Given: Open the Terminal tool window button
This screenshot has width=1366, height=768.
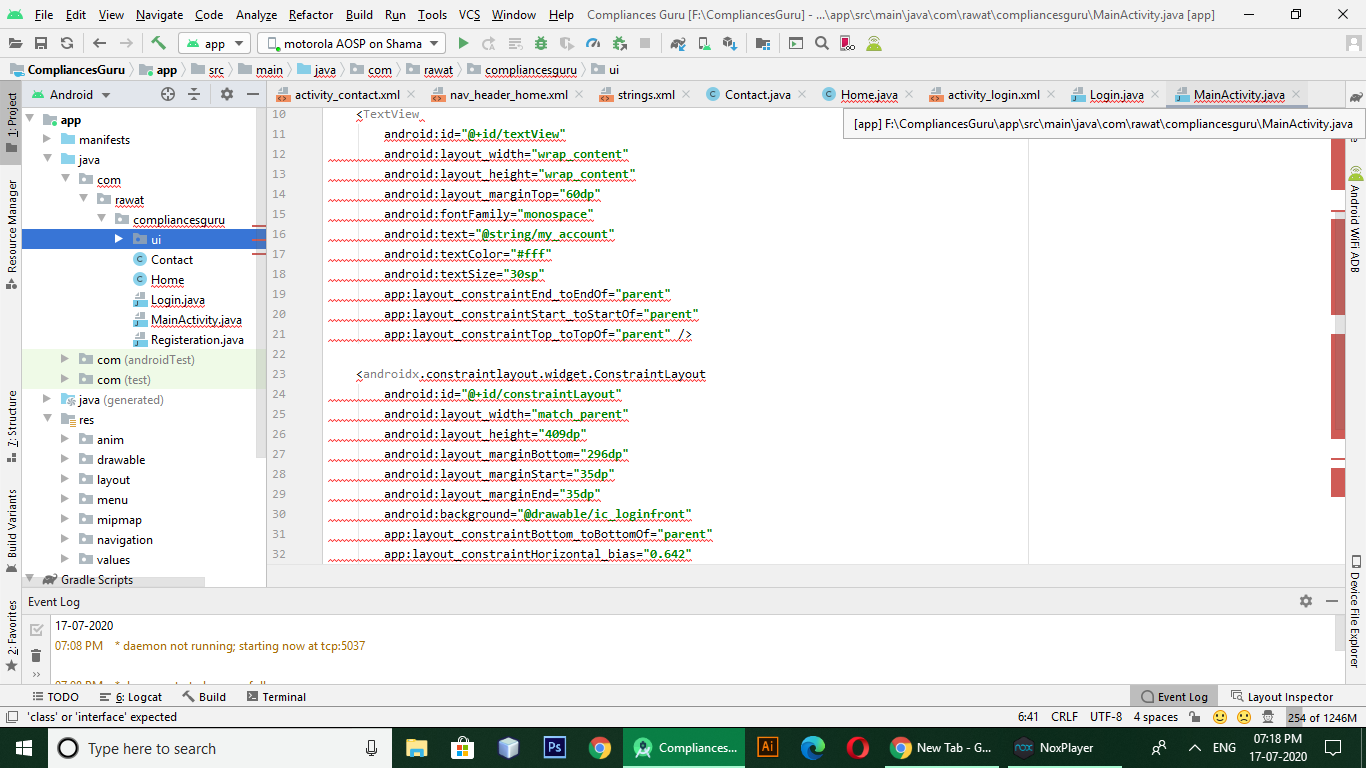Looking at the screenshot, I should pyautogui.click(x=275, y=697).
